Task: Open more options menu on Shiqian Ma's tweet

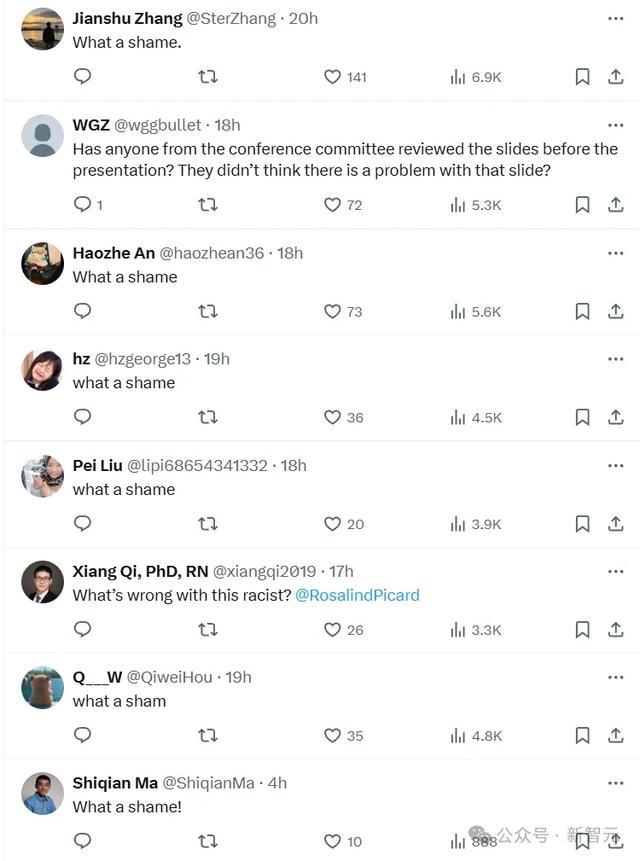Action: click(616, 783)
